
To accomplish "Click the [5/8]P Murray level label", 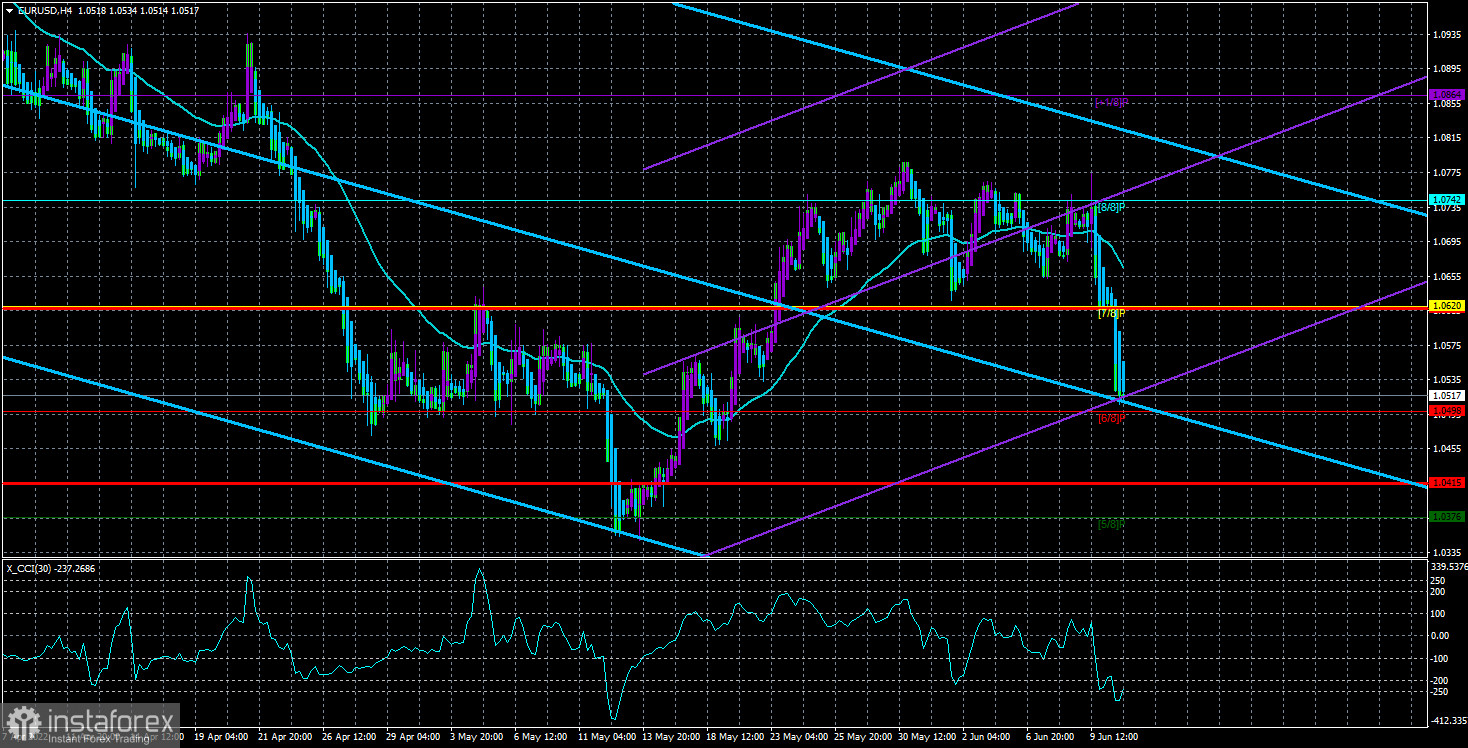I will (1112, 524).
